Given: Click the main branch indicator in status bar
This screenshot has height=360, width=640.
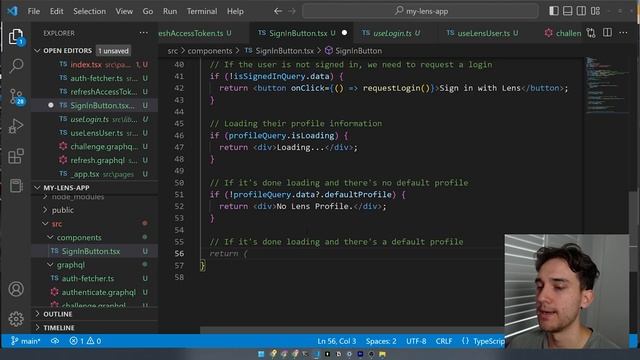Looking at the screenshot, I should point(25,341).
